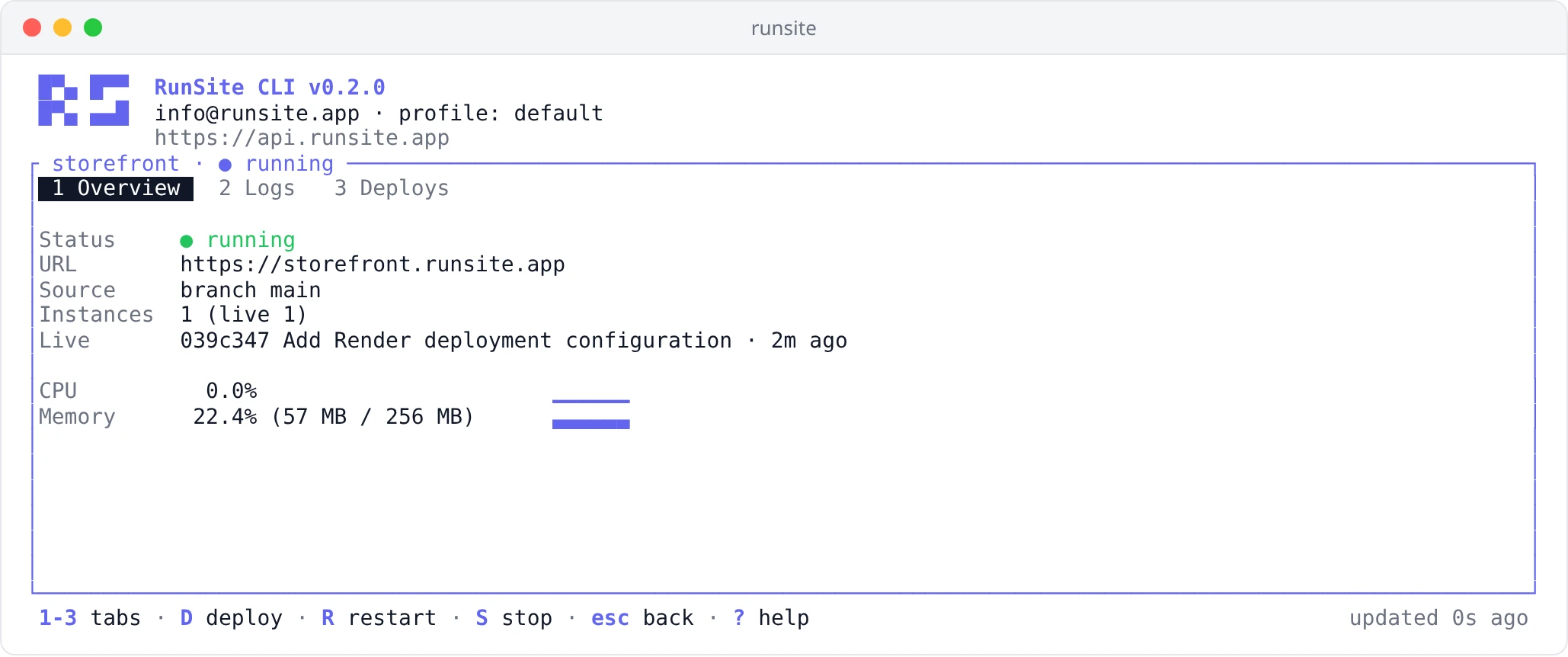Click the Status row label
1568x657 pixels.
coord(77,240)
